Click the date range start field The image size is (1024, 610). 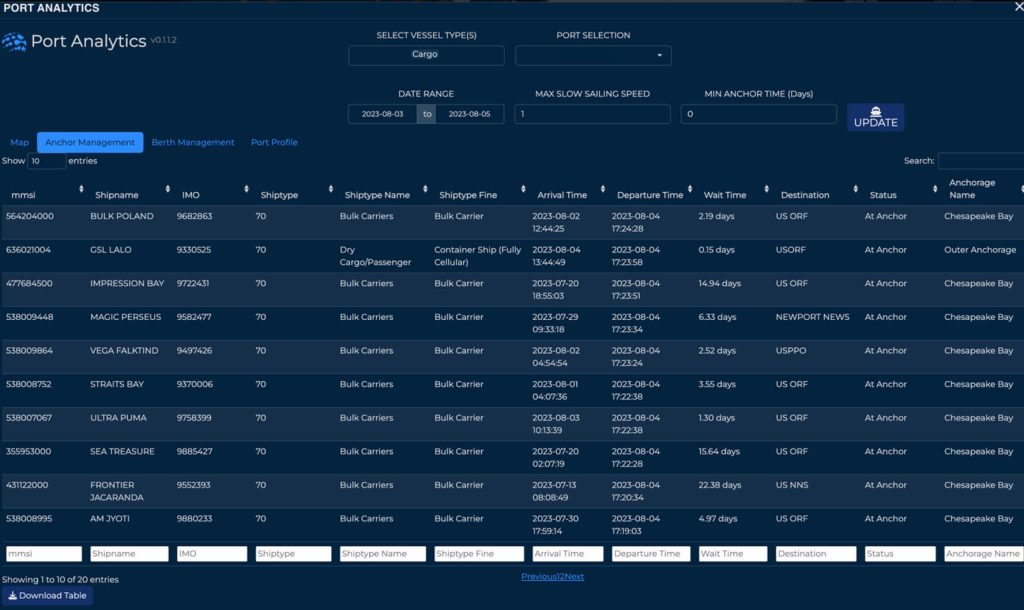pyautogui.click(x=384, y=114)
